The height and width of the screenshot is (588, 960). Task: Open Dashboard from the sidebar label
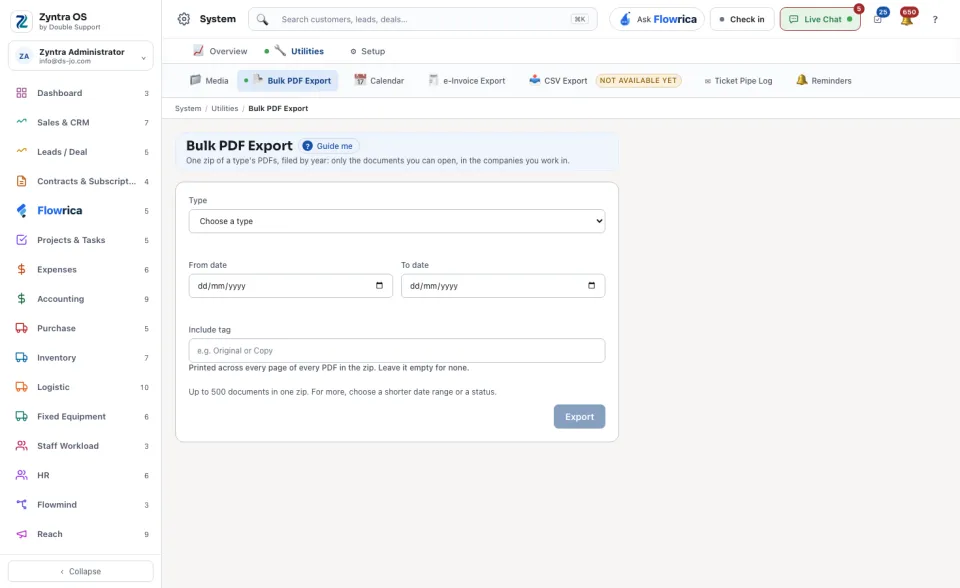click(59, 93)
